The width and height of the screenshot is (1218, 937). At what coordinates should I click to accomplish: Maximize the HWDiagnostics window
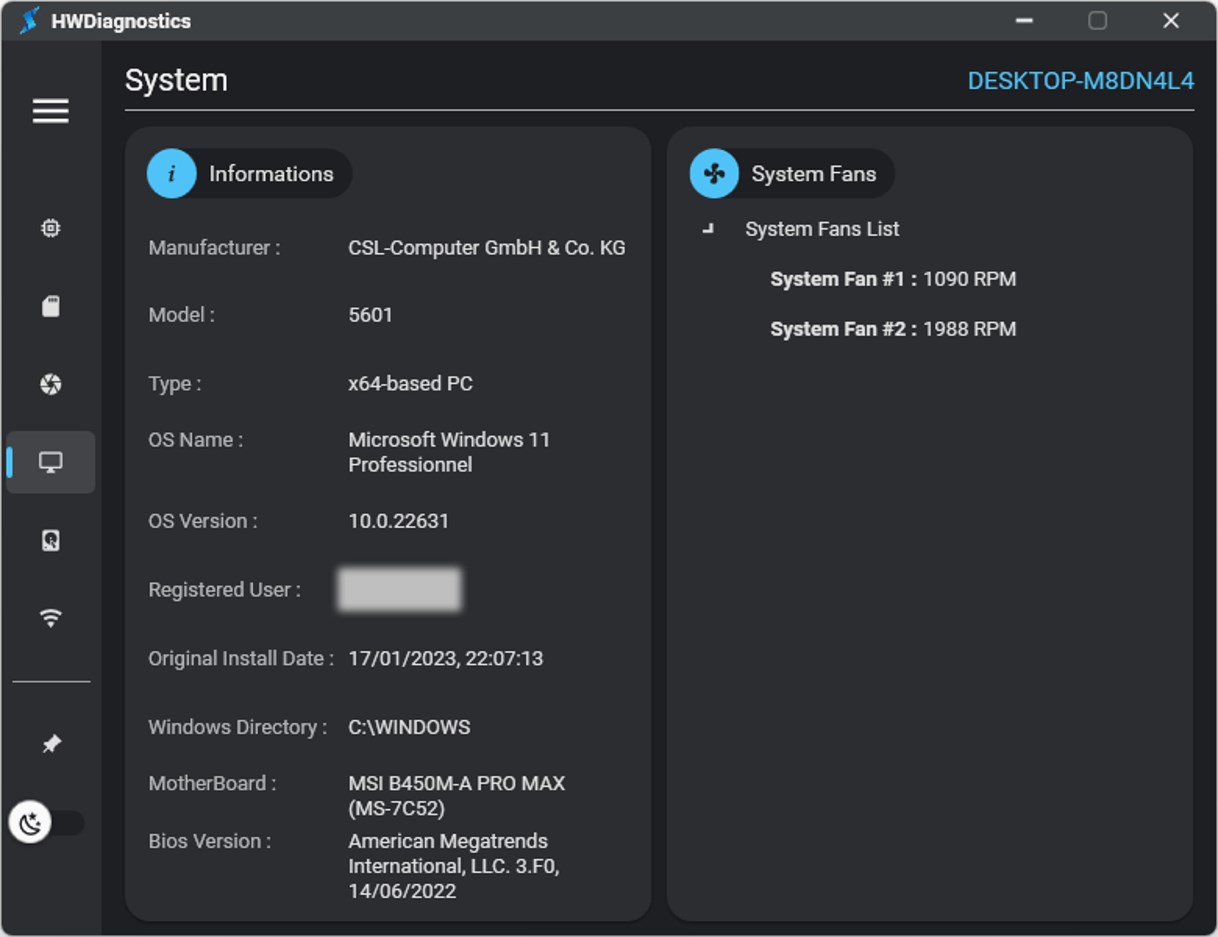(1097, 21)
